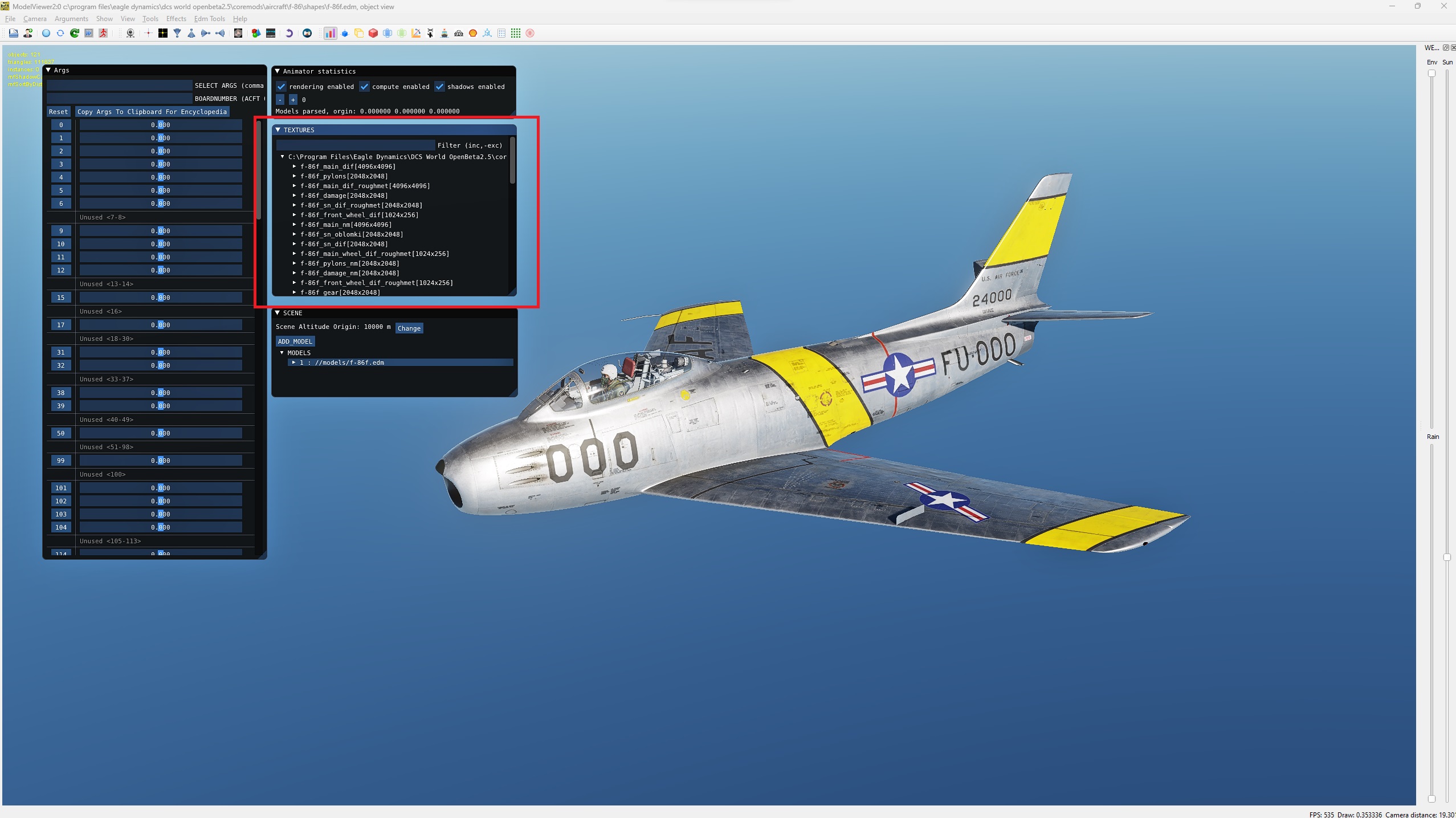Click the green reload arrow icon
This screenshot has width=1456, height=818.
point(75,33)
